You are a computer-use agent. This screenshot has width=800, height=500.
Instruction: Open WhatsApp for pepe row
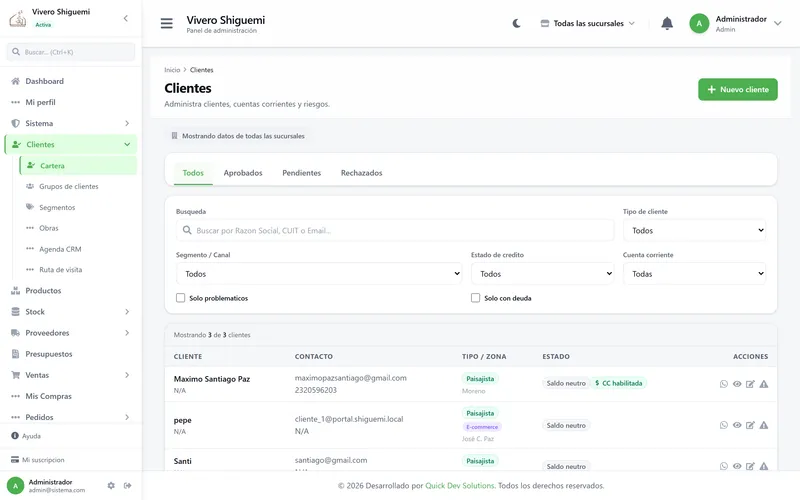click(723, 425)
